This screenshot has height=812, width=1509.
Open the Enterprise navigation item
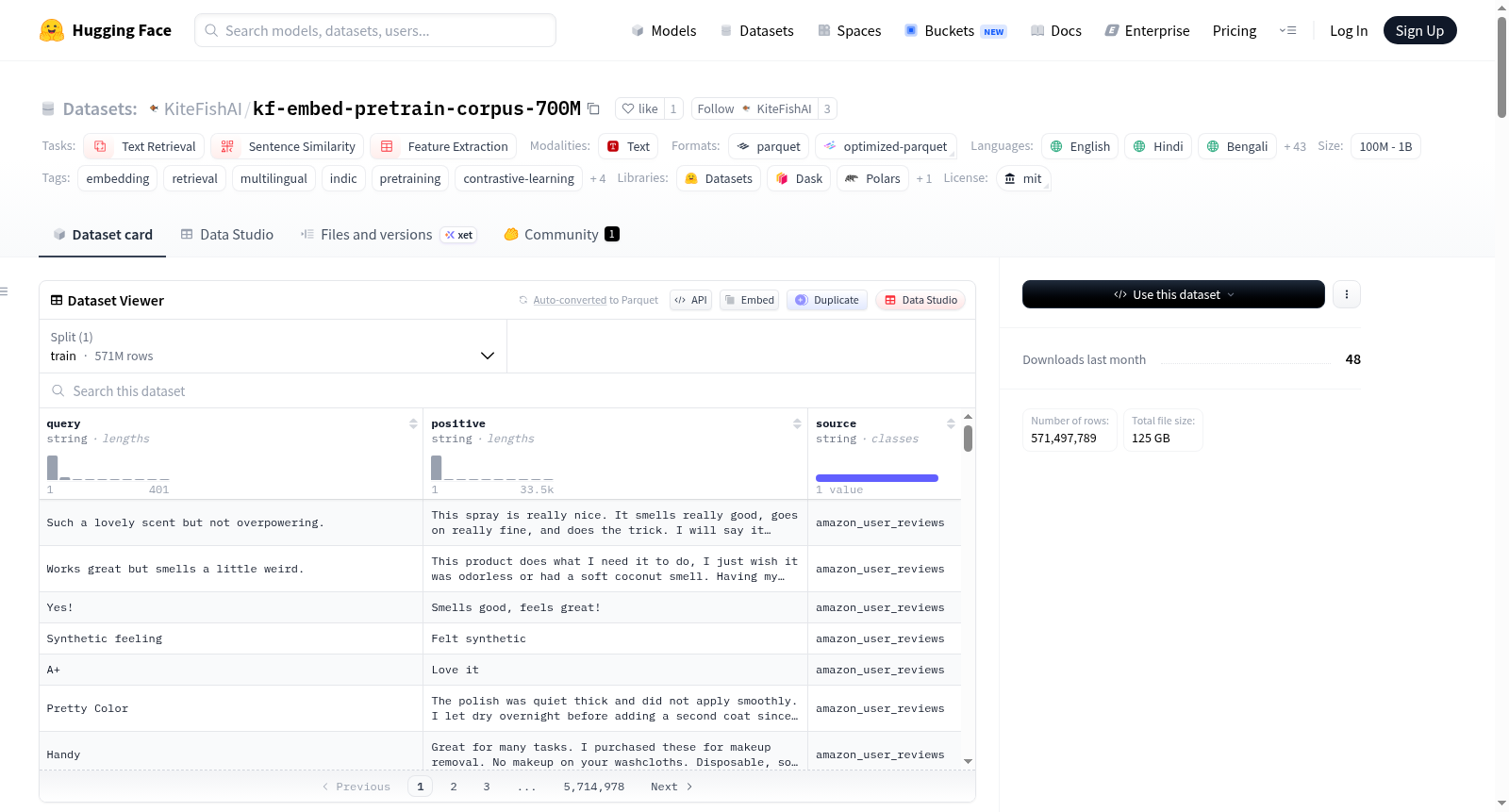[x=1147, y=30]
